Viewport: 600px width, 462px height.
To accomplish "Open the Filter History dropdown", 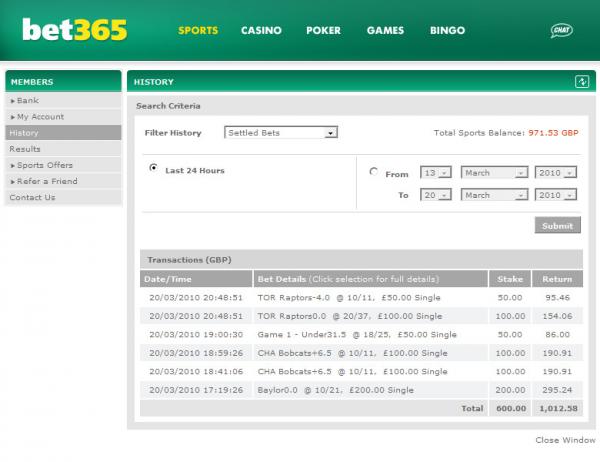I will [281, 132].
